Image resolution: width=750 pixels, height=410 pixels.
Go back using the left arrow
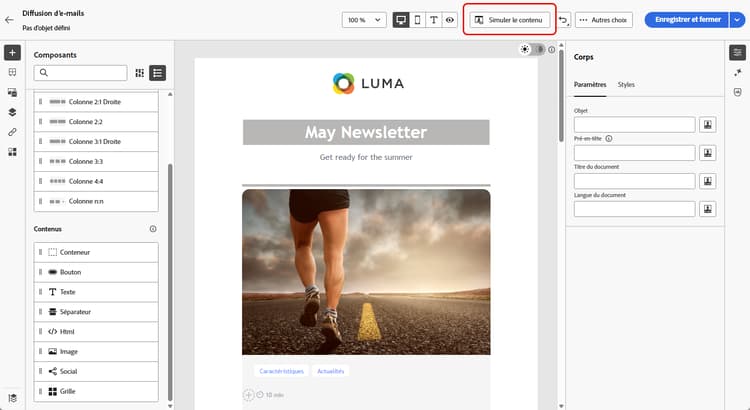pos(9,20)
